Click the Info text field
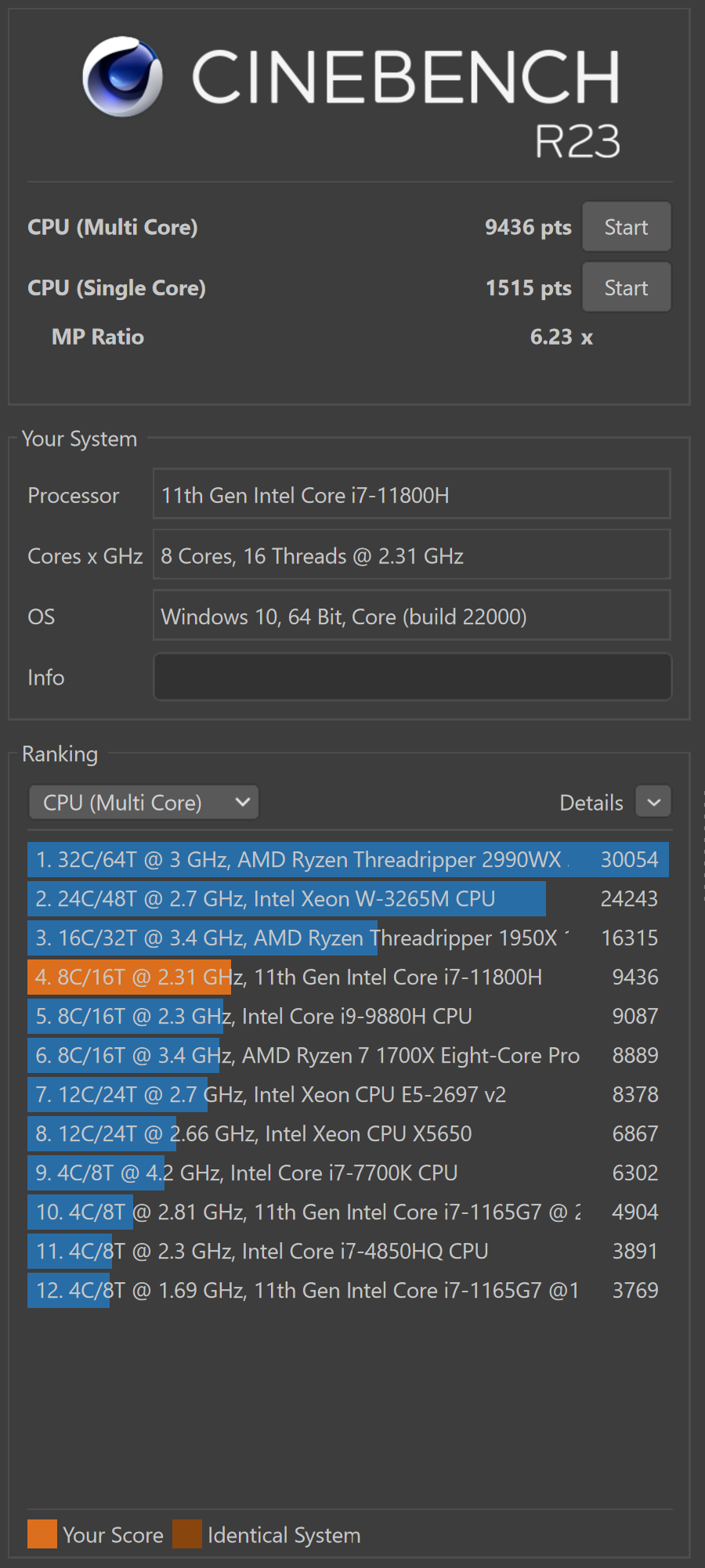 coord(412,677)
